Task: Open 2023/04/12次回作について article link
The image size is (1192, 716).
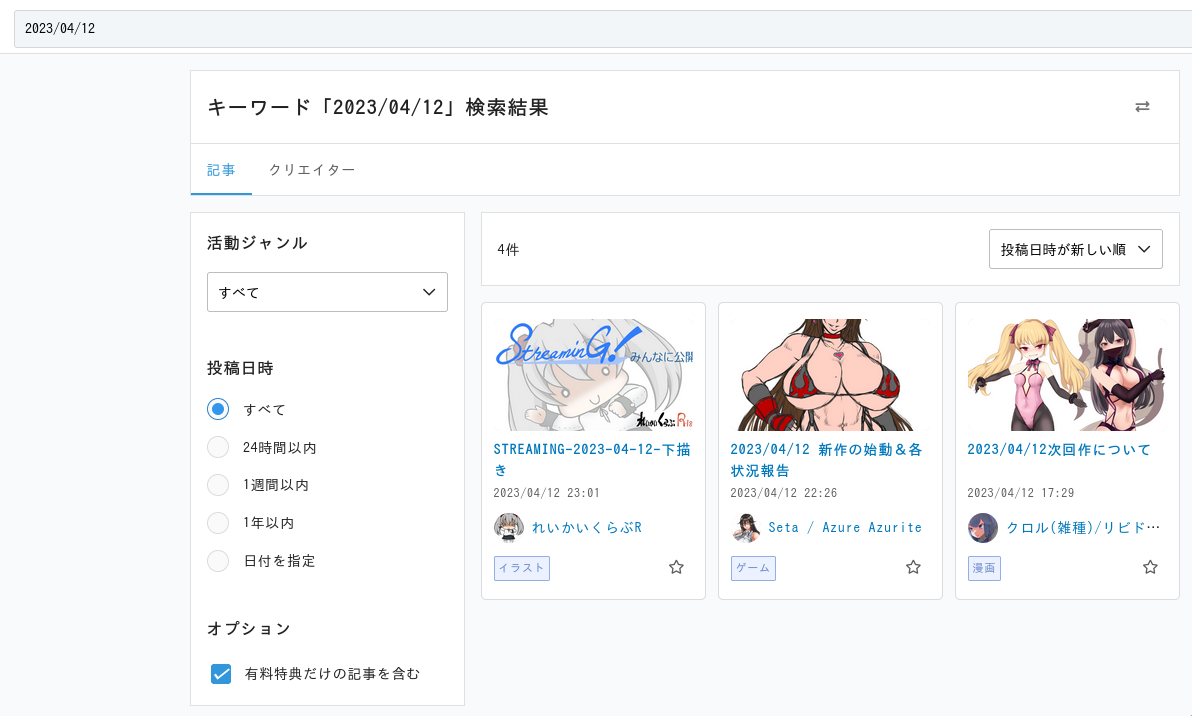Action: pyautogui.click(x=1059, y=449)
